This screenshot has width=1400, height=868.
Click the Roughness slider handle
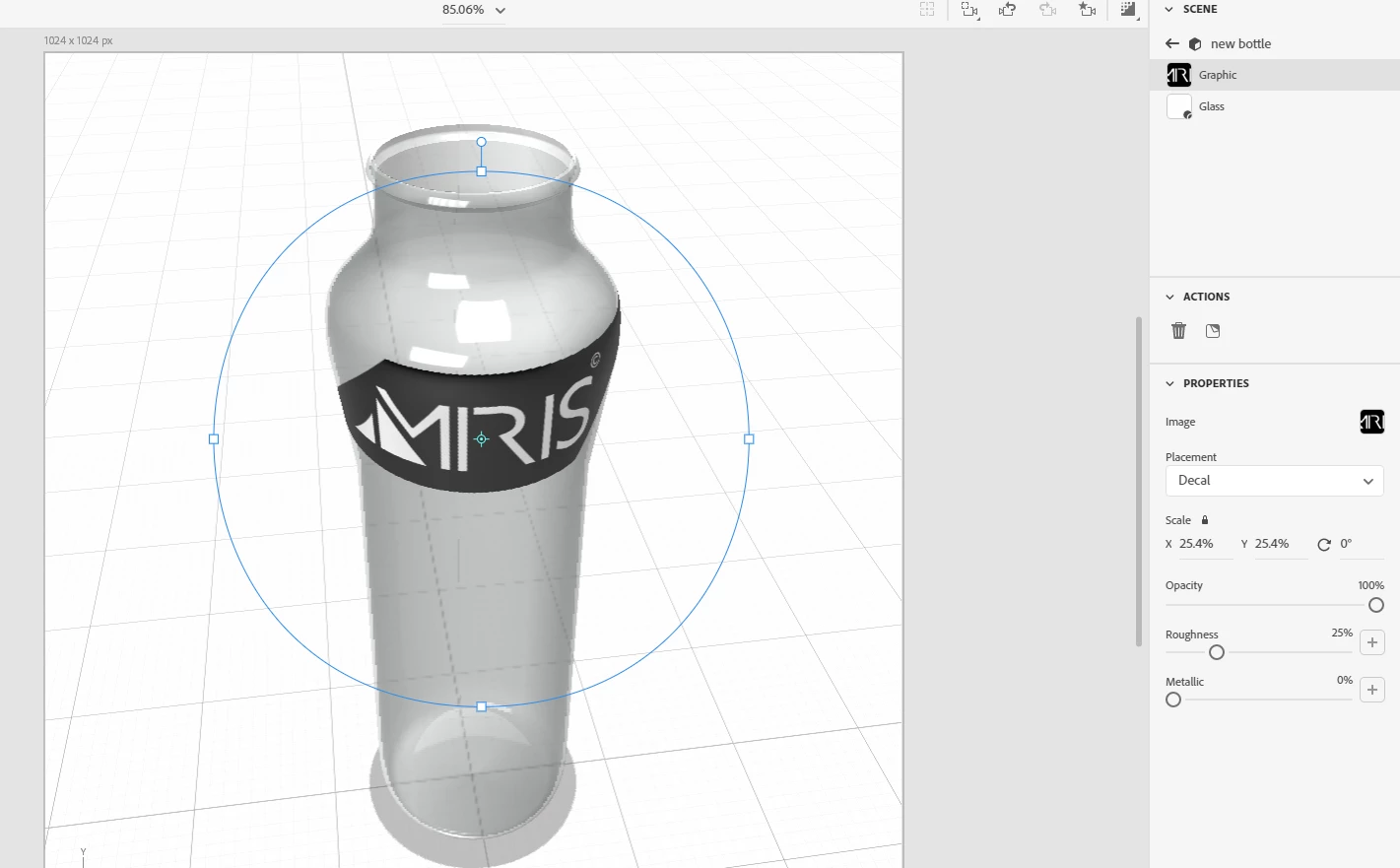point(1217,652)
